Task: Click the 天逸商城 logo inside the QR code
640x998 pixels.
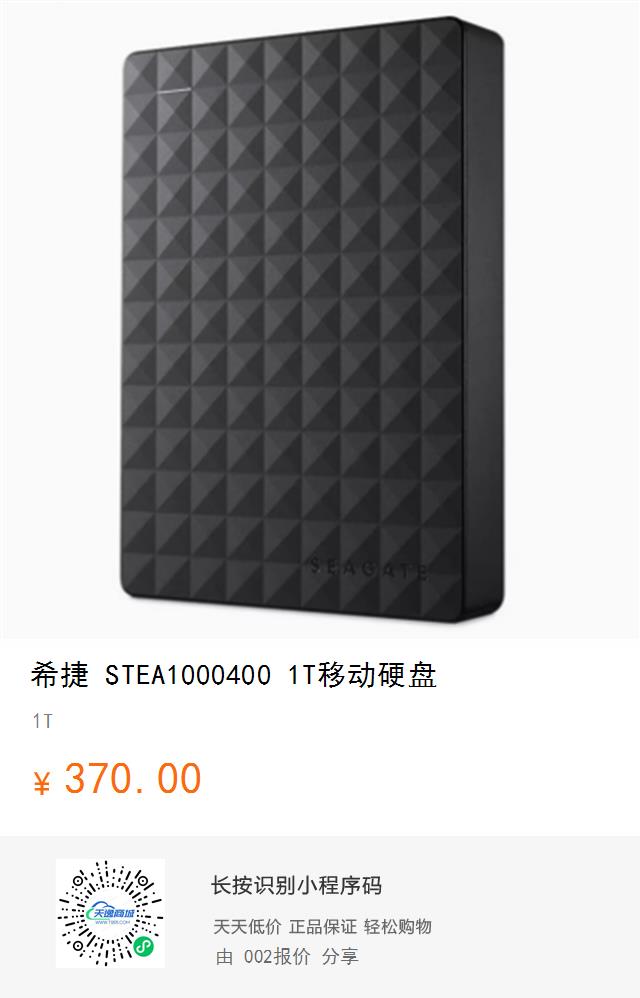Action: tap(109, 914)
